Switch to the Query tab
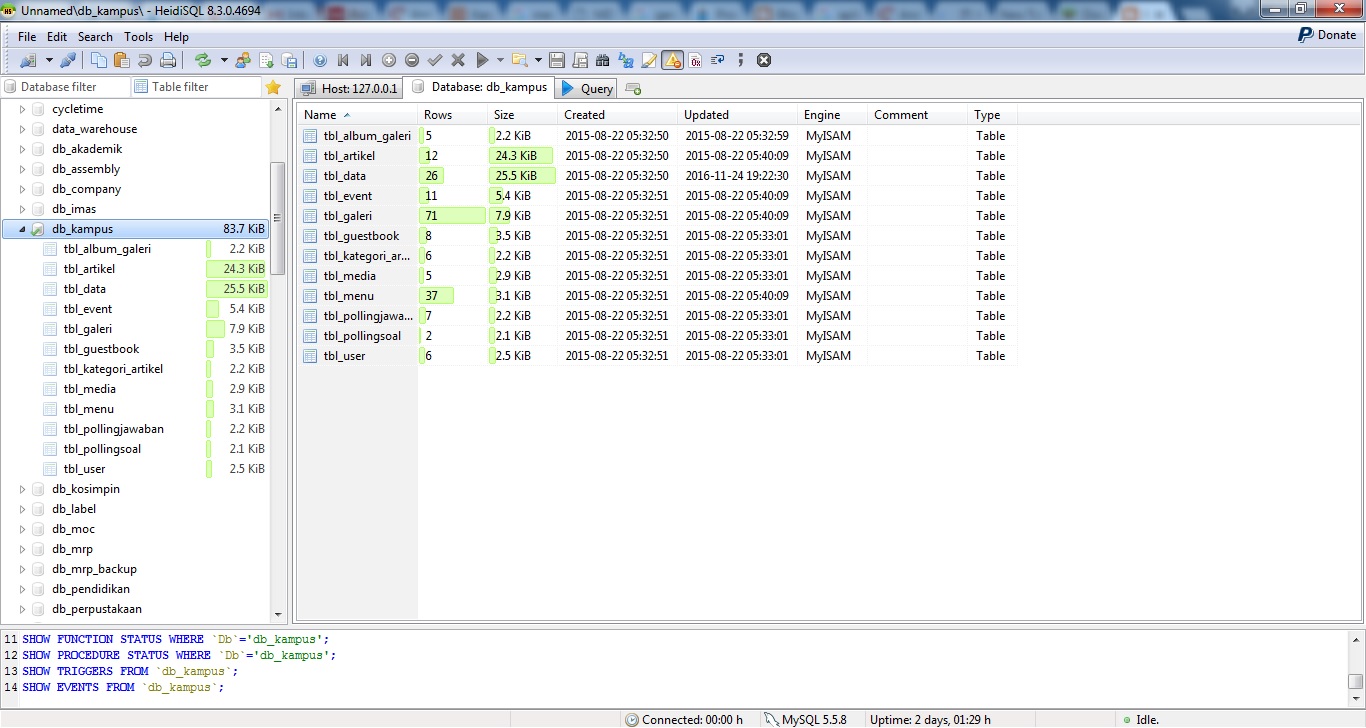This screenshot has width=1366, height=728. tap(586, 87)
